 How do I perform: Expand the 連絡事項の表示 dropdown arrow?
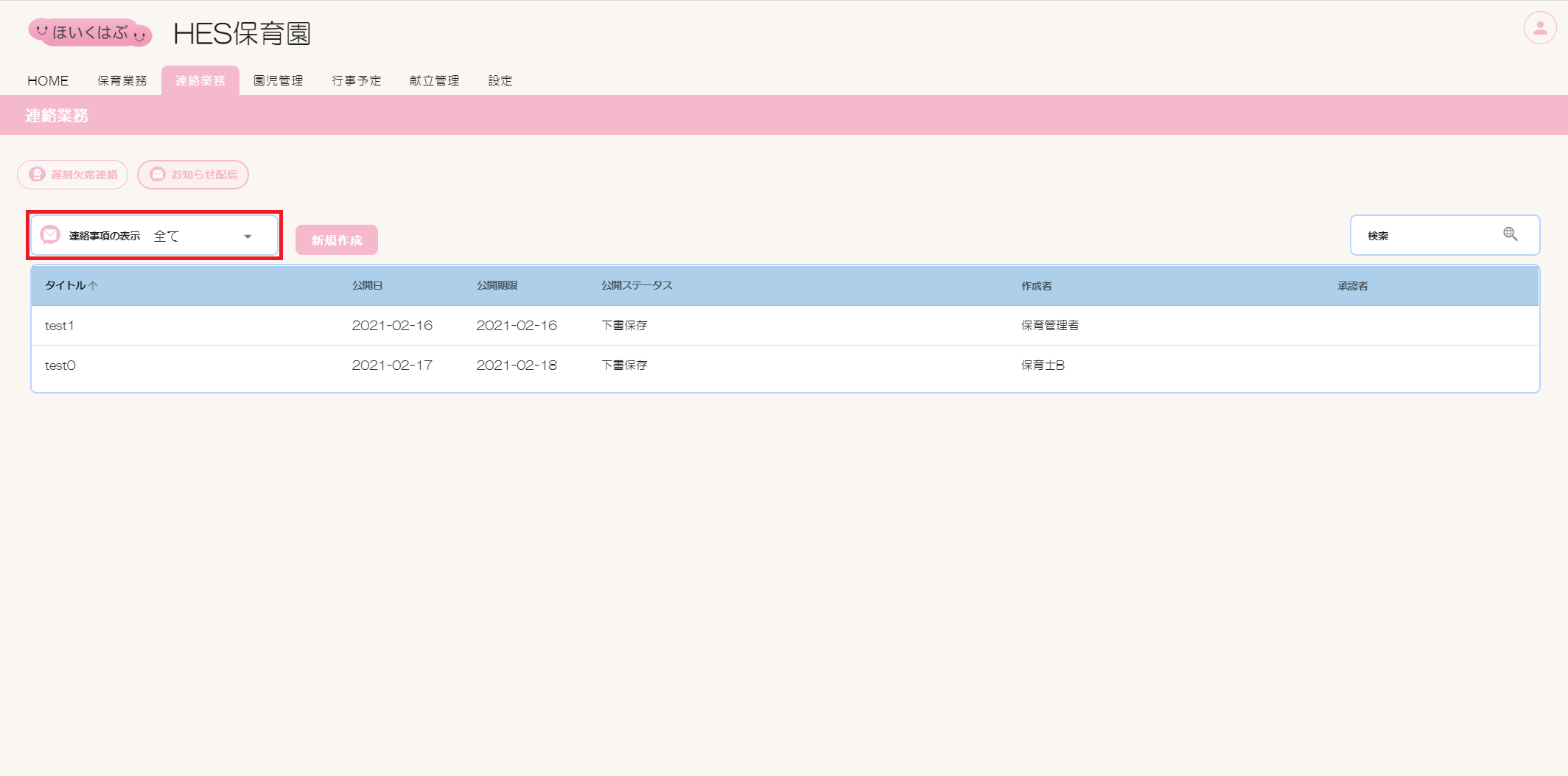point(248,237)
